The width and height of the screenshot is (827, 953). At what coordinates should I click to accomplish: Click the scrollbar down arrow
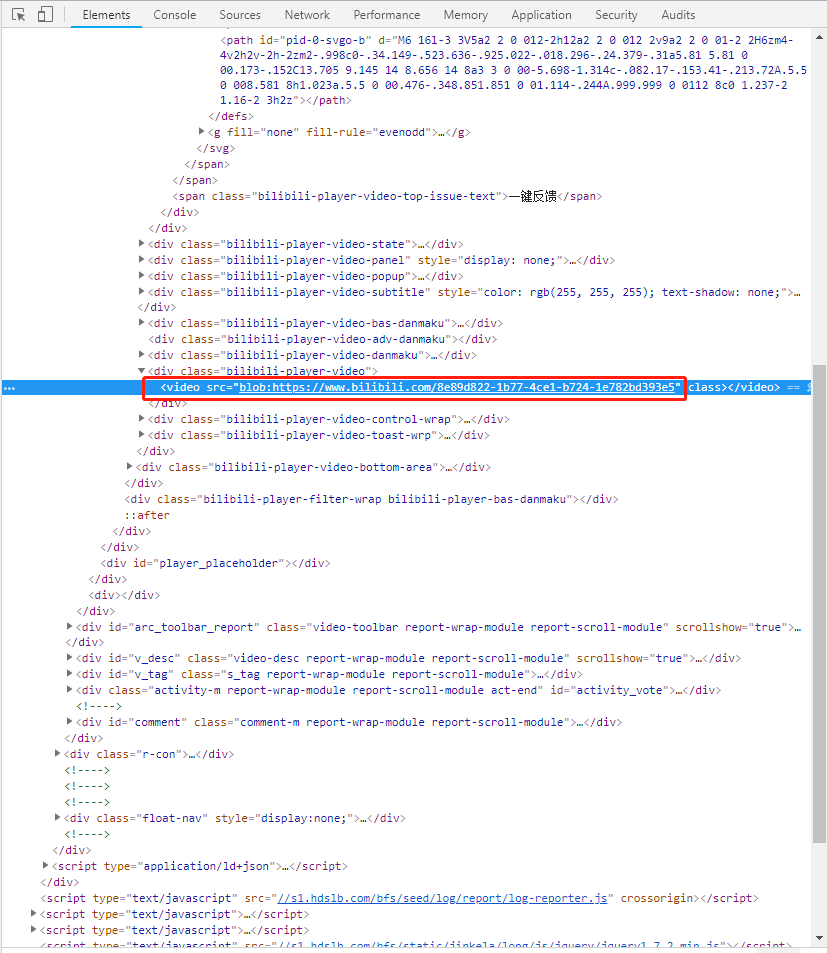click(x=819, y=938)
